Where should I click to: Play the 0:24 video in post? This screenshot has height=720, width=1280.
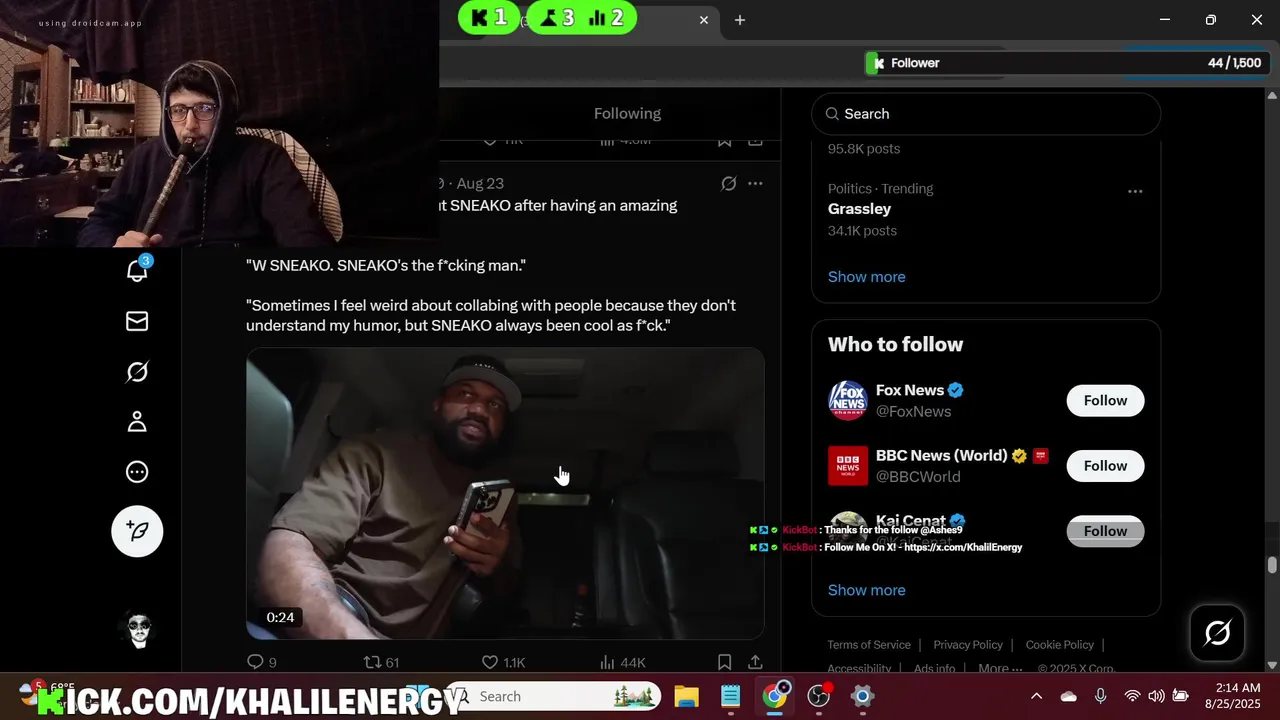click(x=505, y=493)
